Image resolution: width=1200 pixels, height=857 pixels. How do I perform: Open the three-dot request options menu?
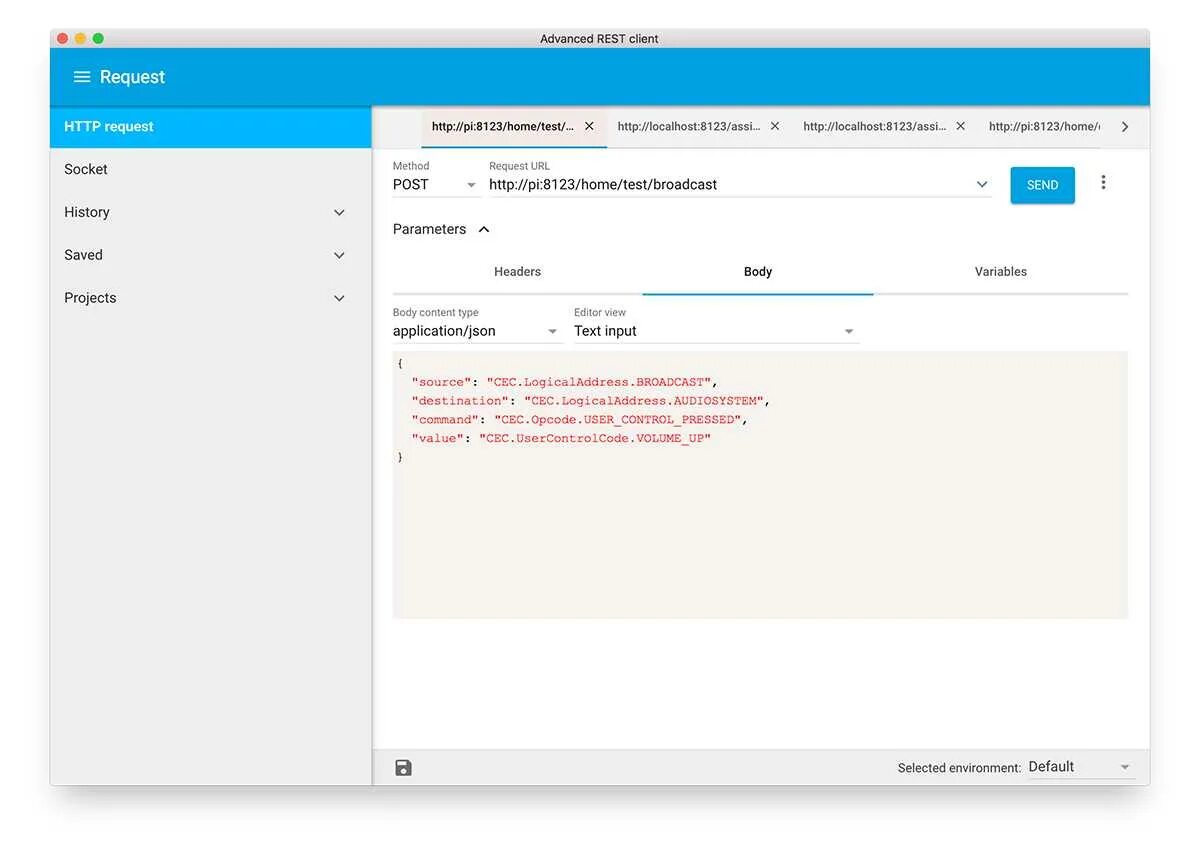1103,182
